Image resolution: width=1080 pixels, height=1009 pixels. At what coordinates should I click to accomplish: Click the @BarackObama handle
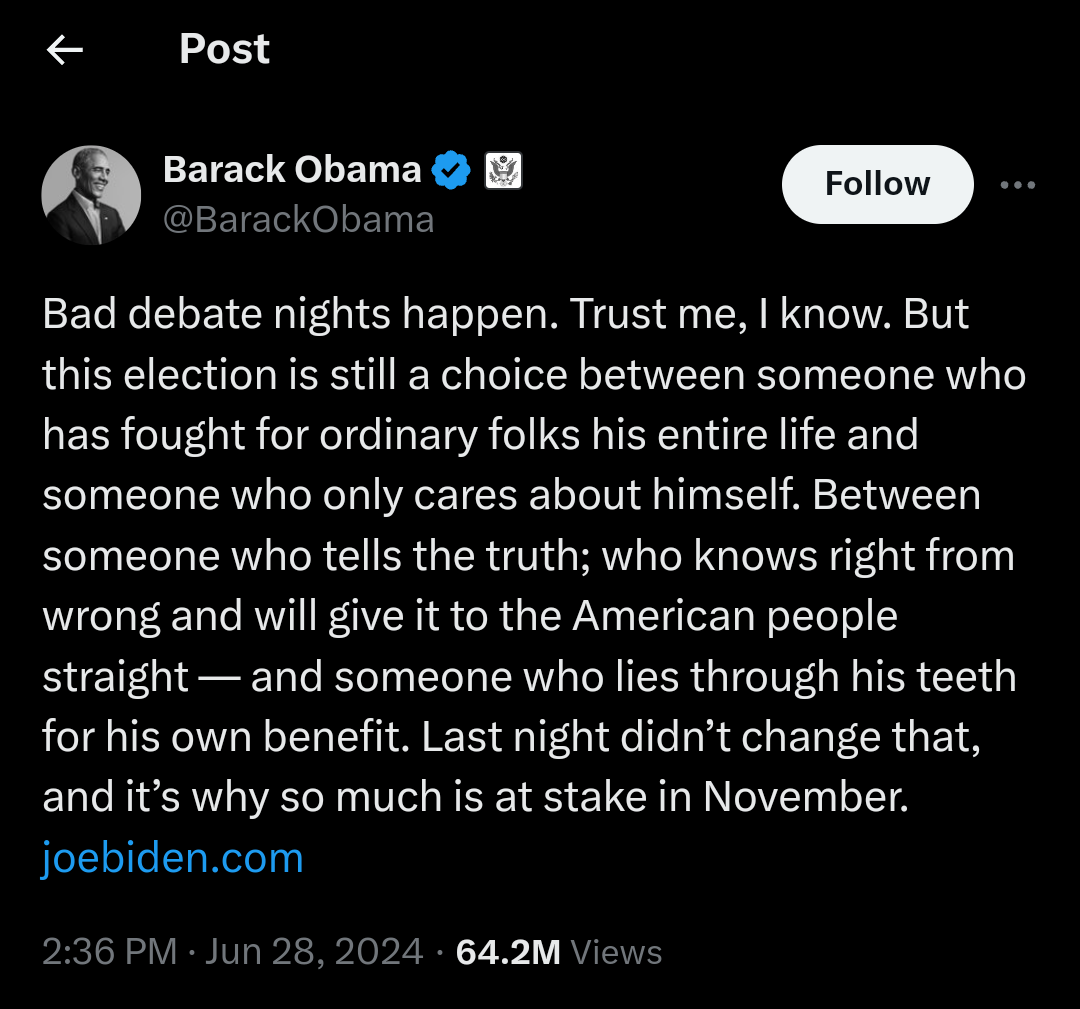tap(298, 219)
